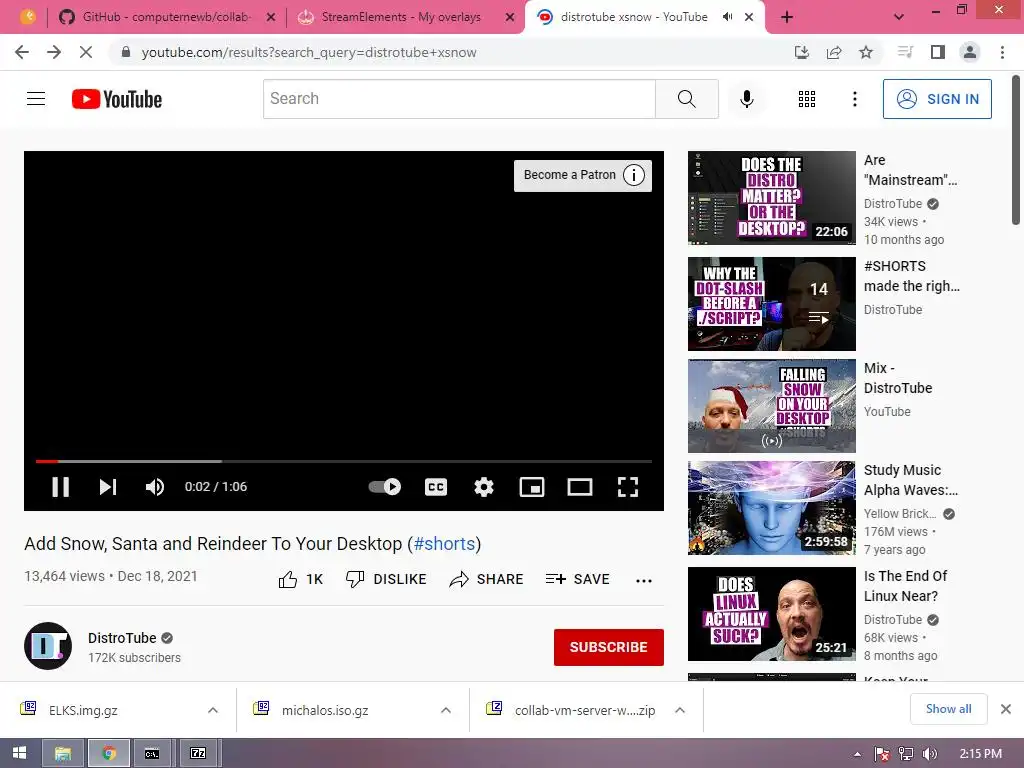Enter full screen mode
Viewport: 1024px width, 768px height.
(628, 487)
